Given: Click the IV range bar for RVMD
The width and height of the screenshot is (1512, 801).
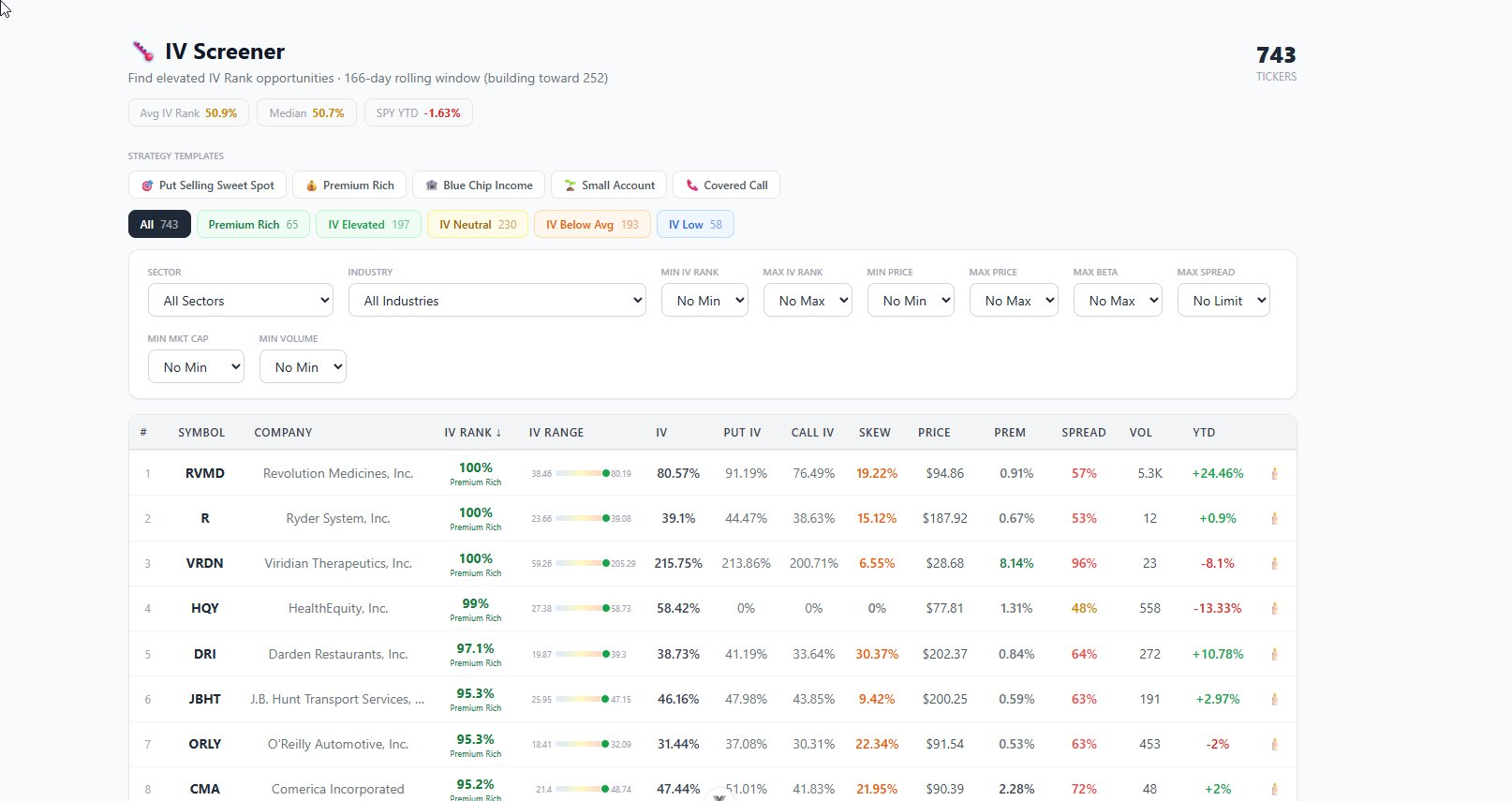Looking at the screenshot, I should pyautogui.click(x=581, y=473).
